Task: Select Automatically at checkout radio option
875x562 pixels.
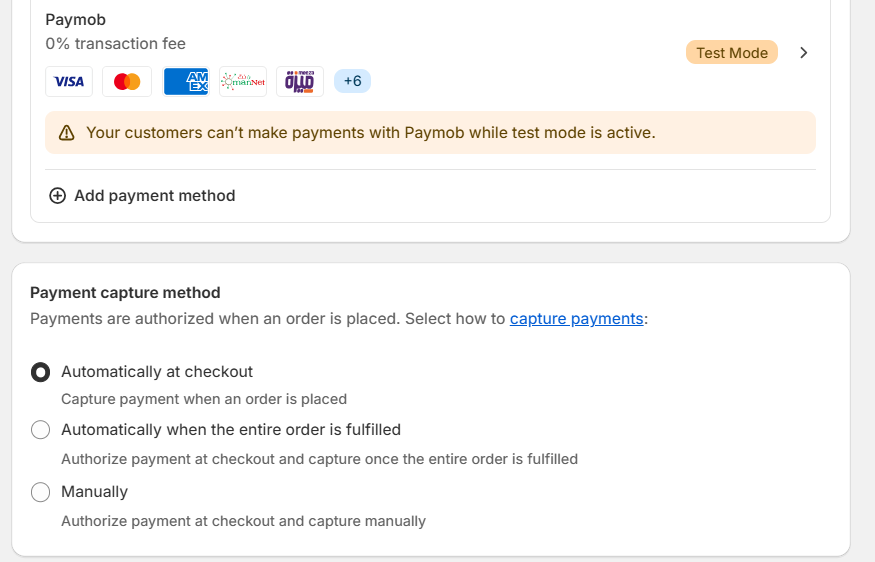Action: point(40,372)
